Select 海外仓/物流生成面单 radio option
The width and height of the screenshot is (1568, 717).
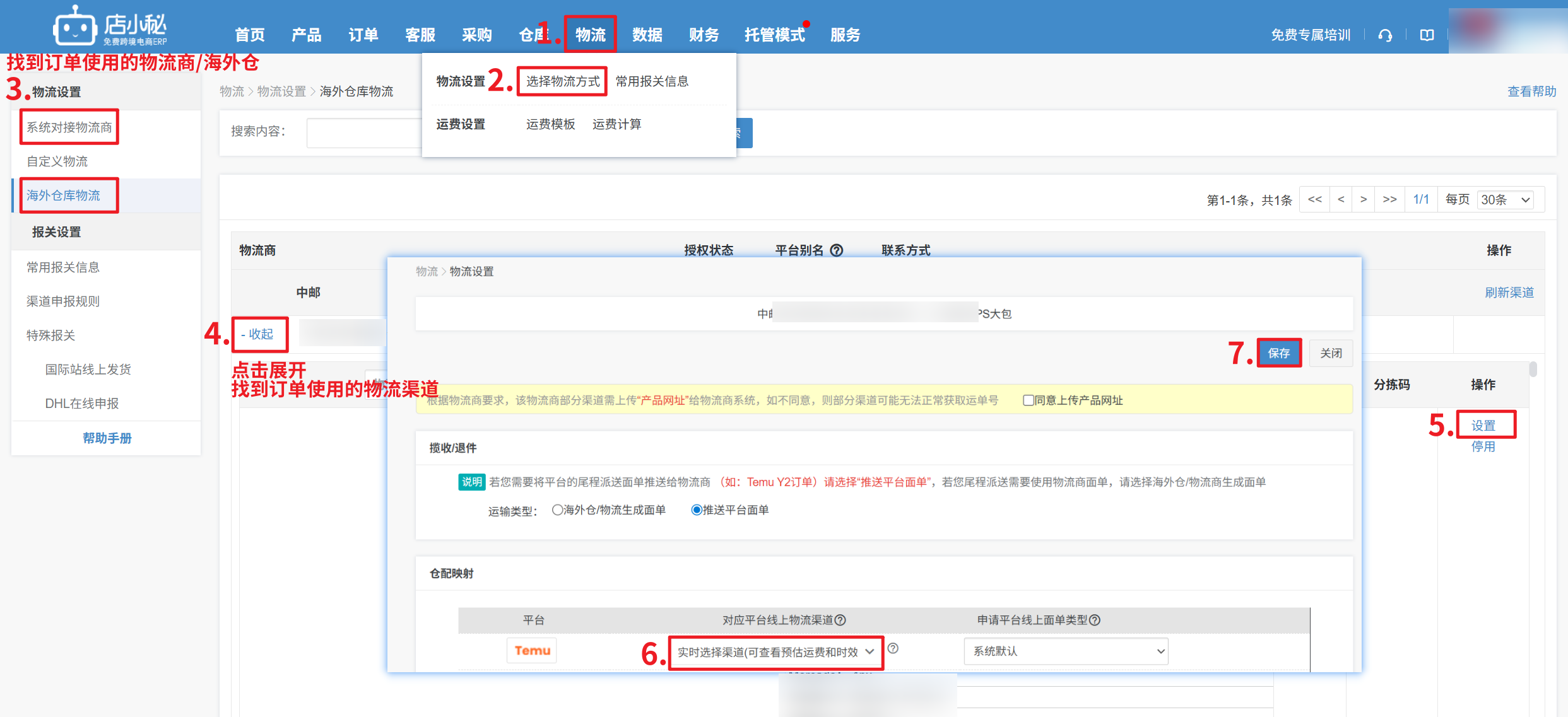point(557,510)
